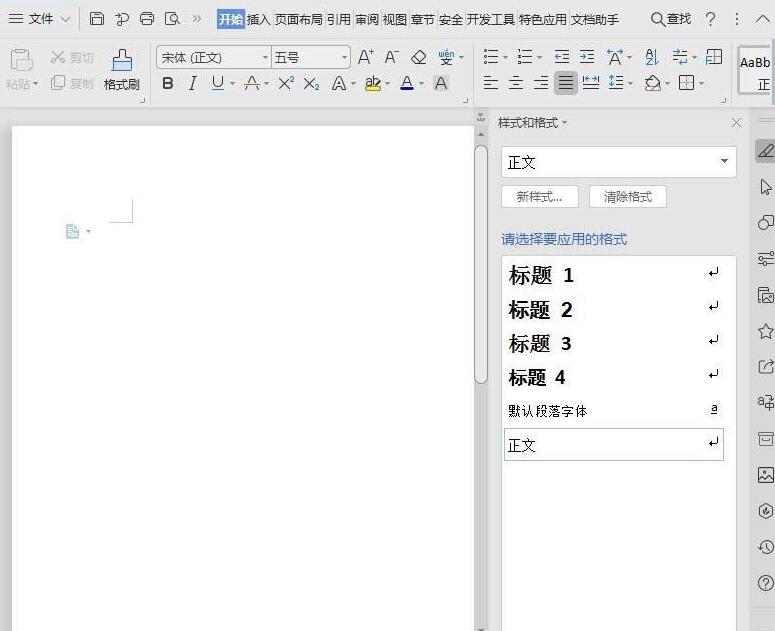Apply the 标题 1 style

[614, 275]
